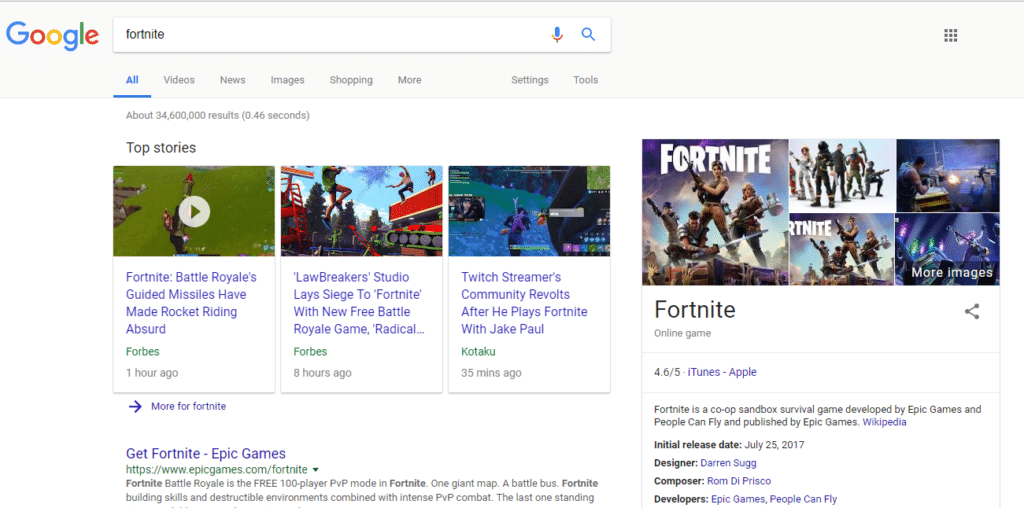The width and height of the screenshot is (1024, 508).
Task: Click the LawBreakers story thumbnail image
Action: click(362, 211)
